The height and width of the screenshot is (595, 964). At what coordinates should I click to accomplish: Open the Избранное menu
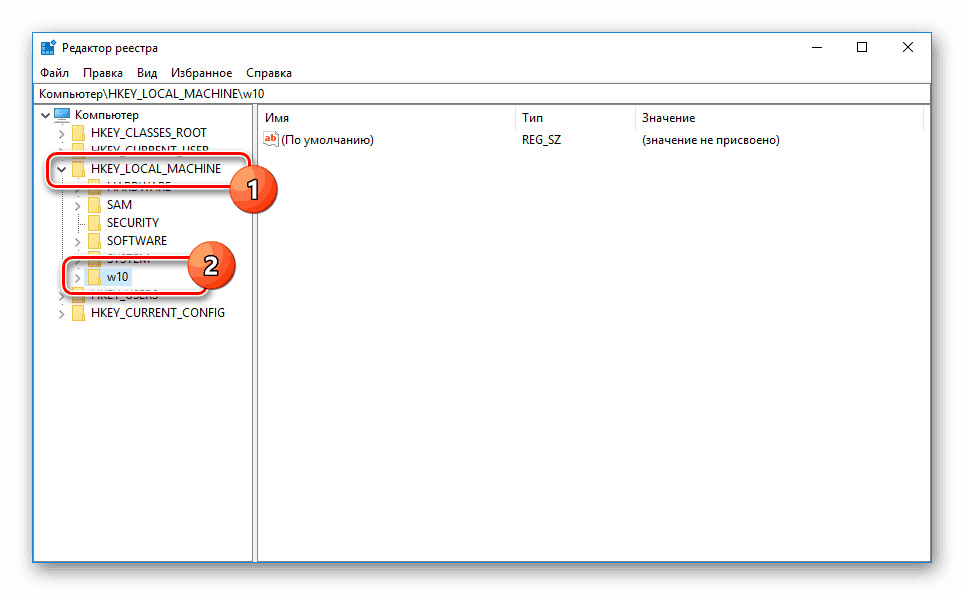pyautogui.click(x=202, y=73)
